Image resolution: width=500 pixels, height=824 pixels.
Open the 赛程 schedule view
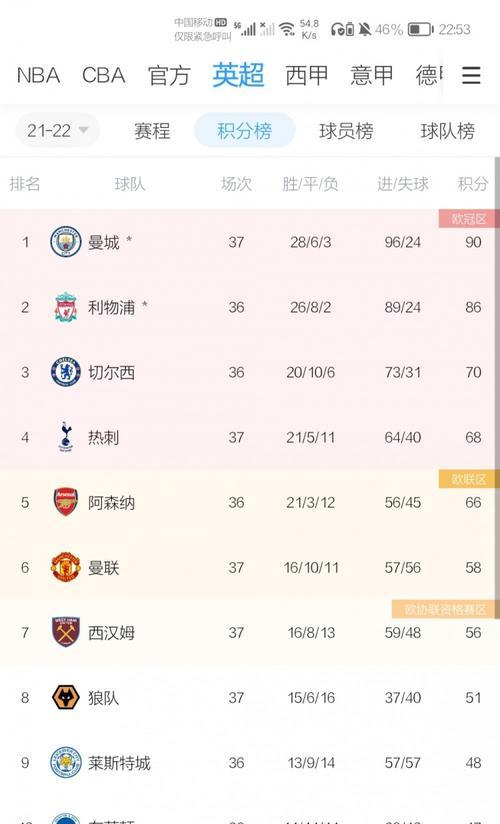[152, 131]
